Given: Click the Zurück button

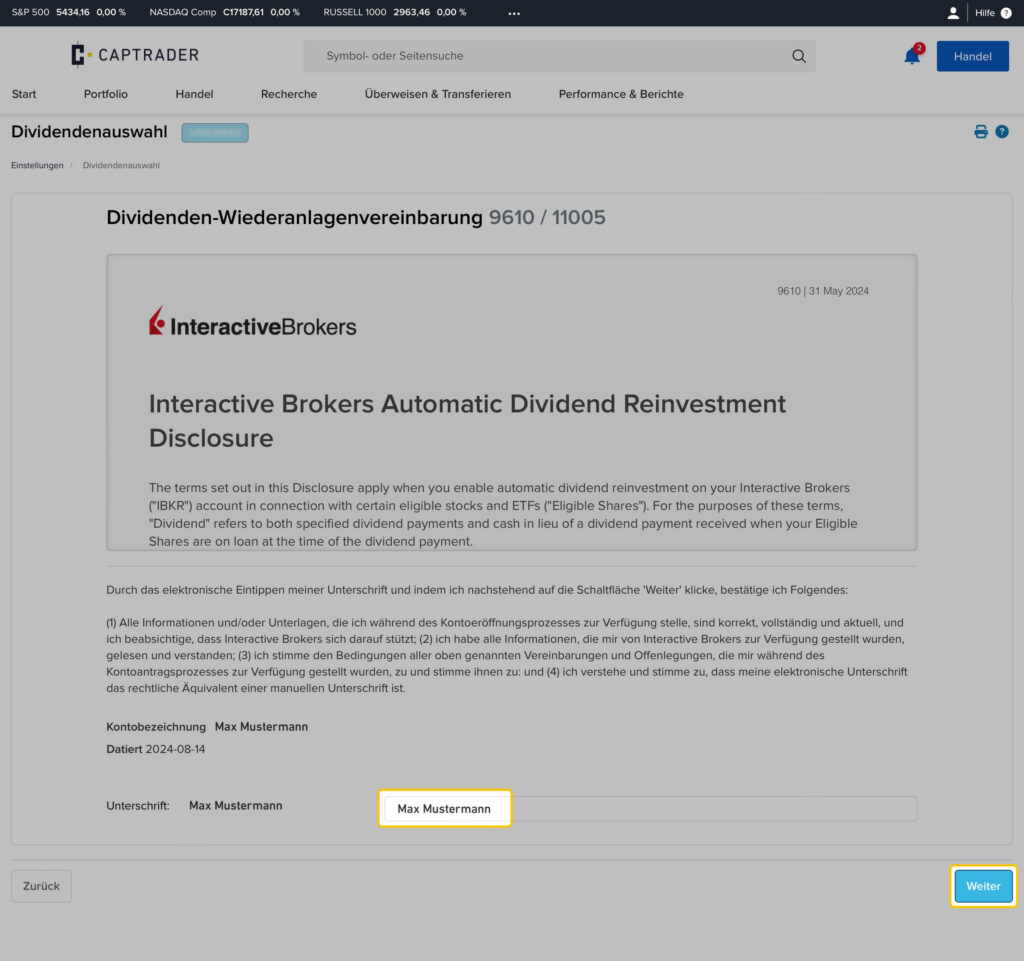Looking at the screenshot, I should point(41,886).
